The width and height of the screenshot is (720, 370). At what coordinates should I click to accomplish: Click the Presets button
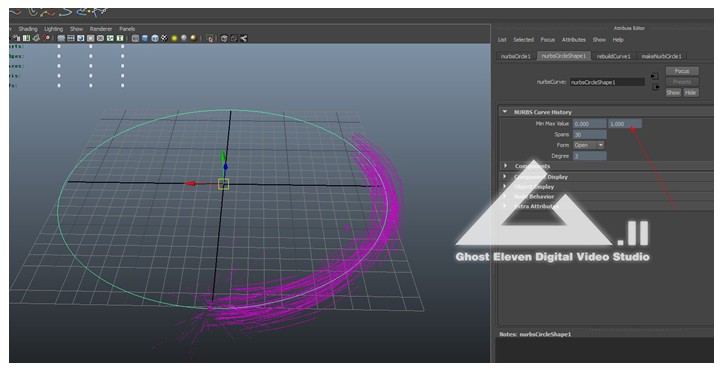[682, 82]
